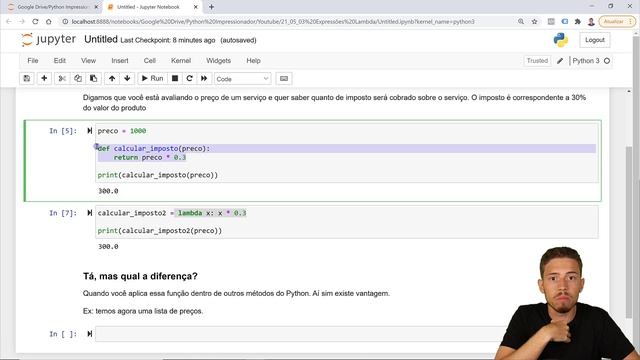Screen dimensions: 640x360
Task: Open the command palette keyboard icon
Action: 284,78
